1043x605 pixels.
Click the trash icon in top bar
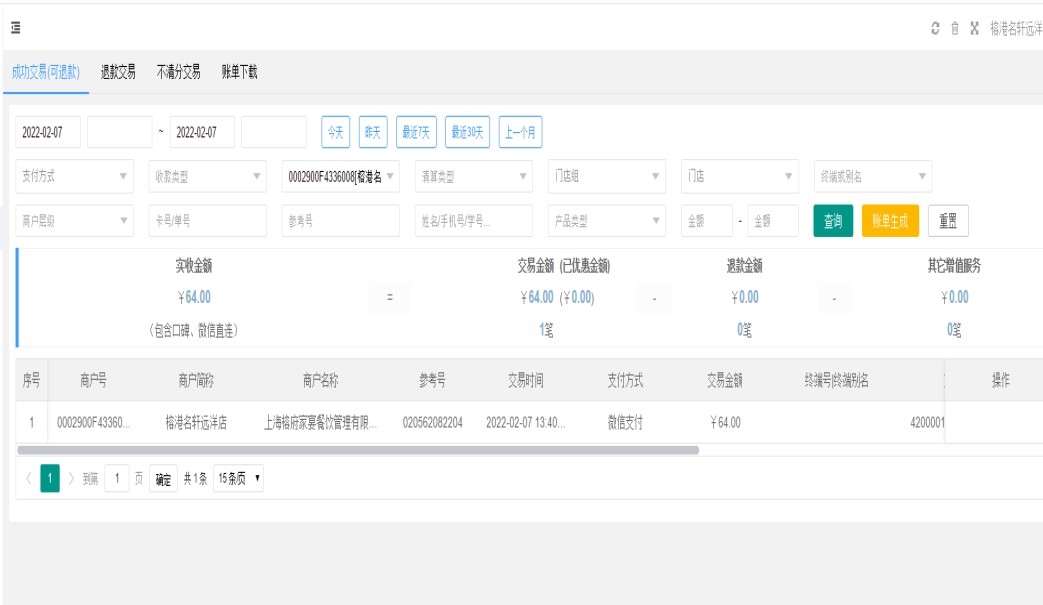pos(955,28)
